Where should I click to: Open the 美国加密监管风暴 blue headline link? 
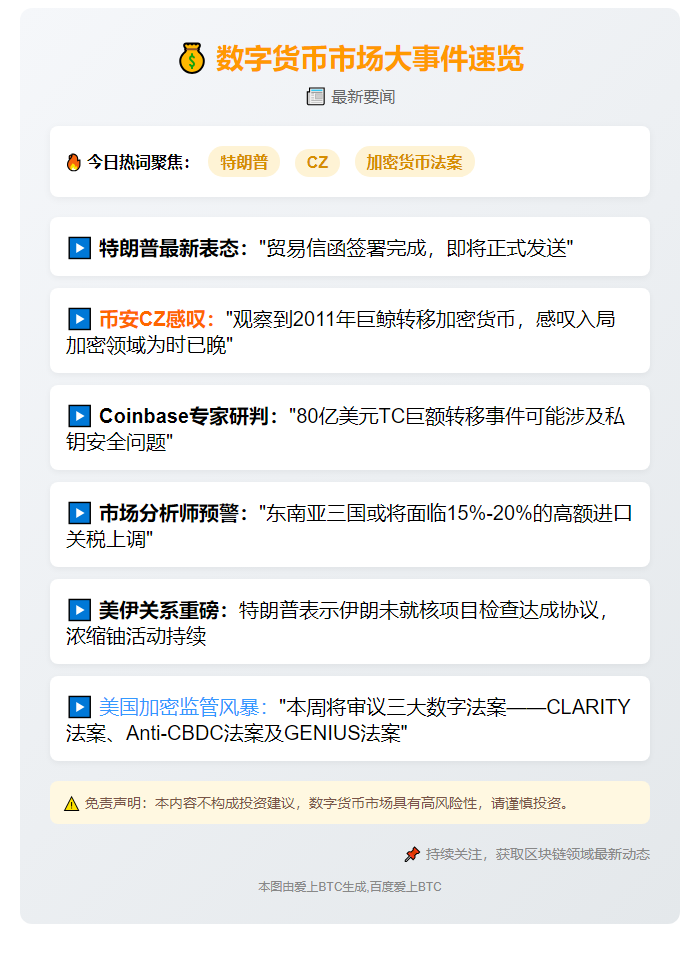click(x=183, y=707)
